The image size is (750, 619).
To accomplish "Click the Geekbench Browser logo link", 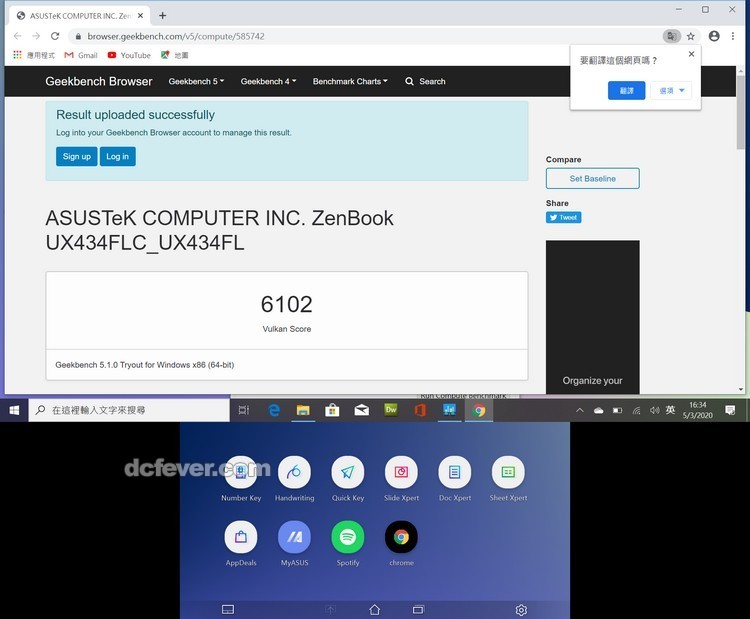I will point(99,81).
